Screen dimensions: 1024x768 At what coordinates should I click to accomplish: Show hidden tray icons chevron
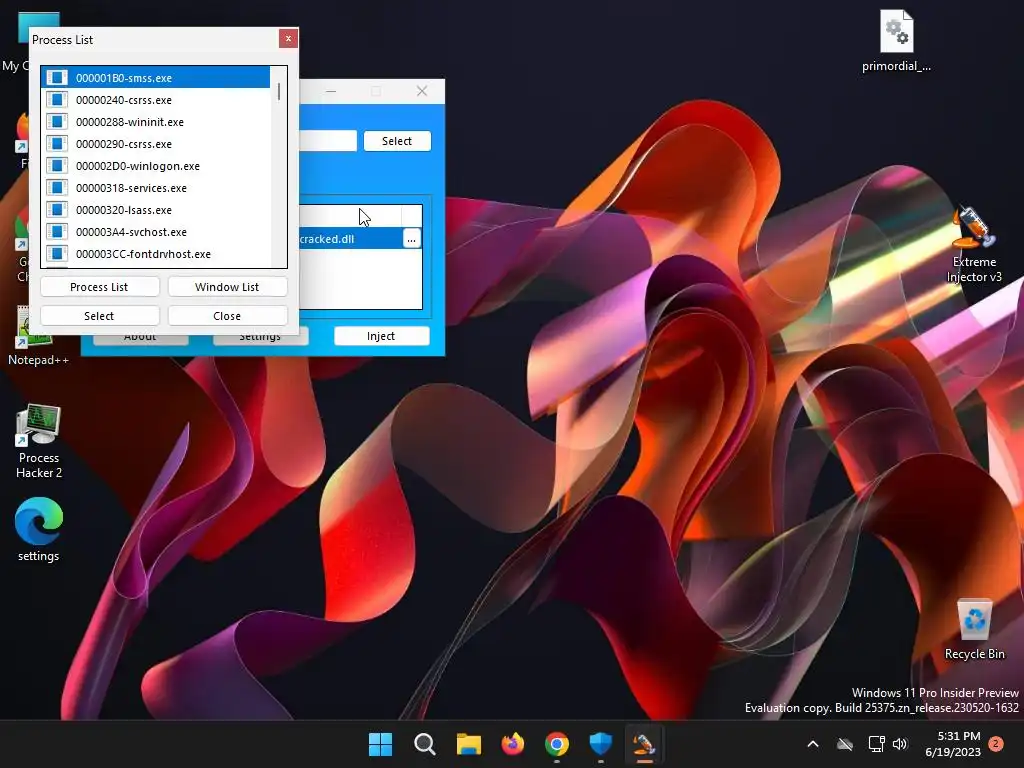point(813,744)
